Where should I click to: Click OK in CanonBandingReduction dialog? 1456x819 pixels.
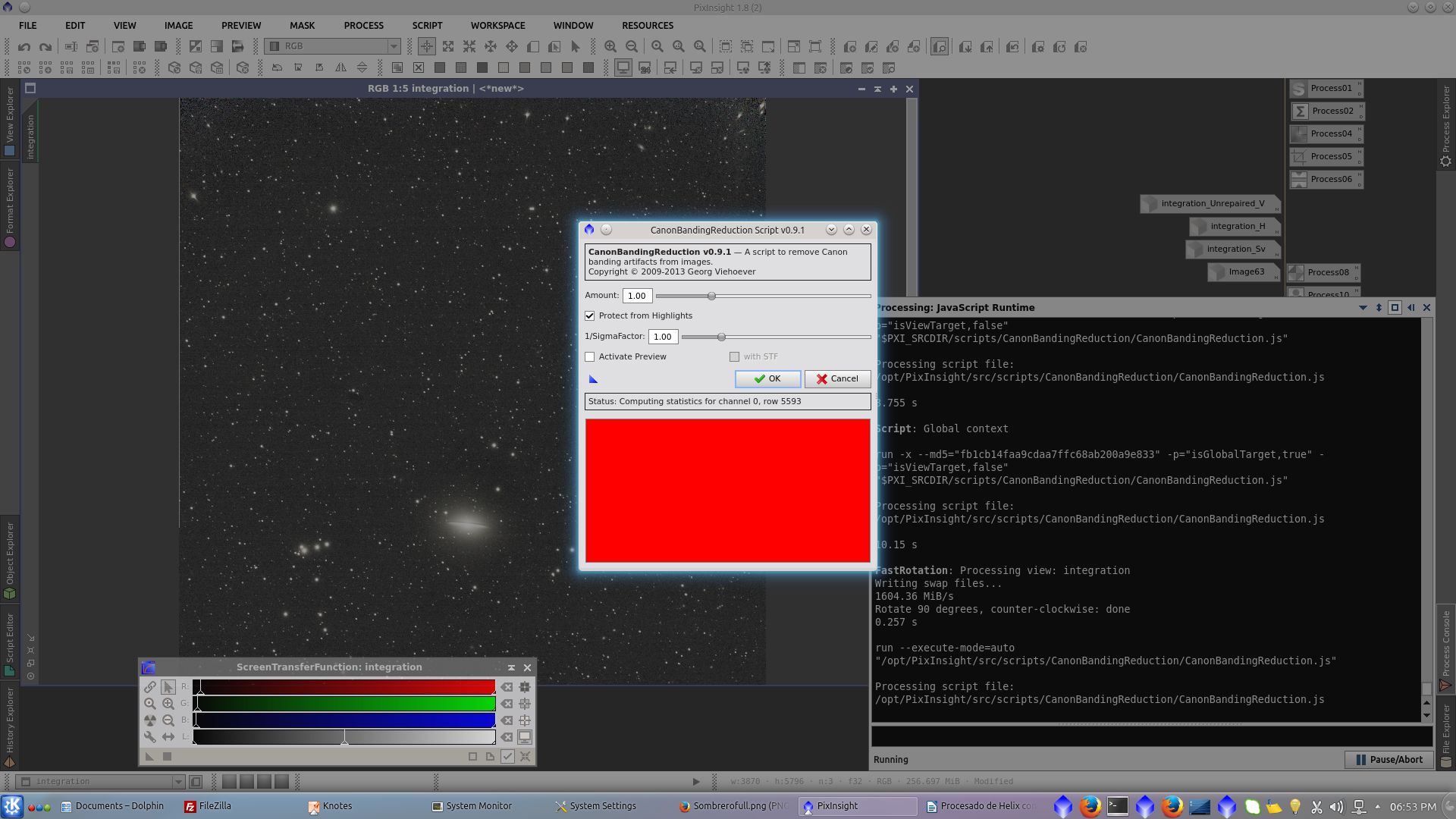[767, 379]
